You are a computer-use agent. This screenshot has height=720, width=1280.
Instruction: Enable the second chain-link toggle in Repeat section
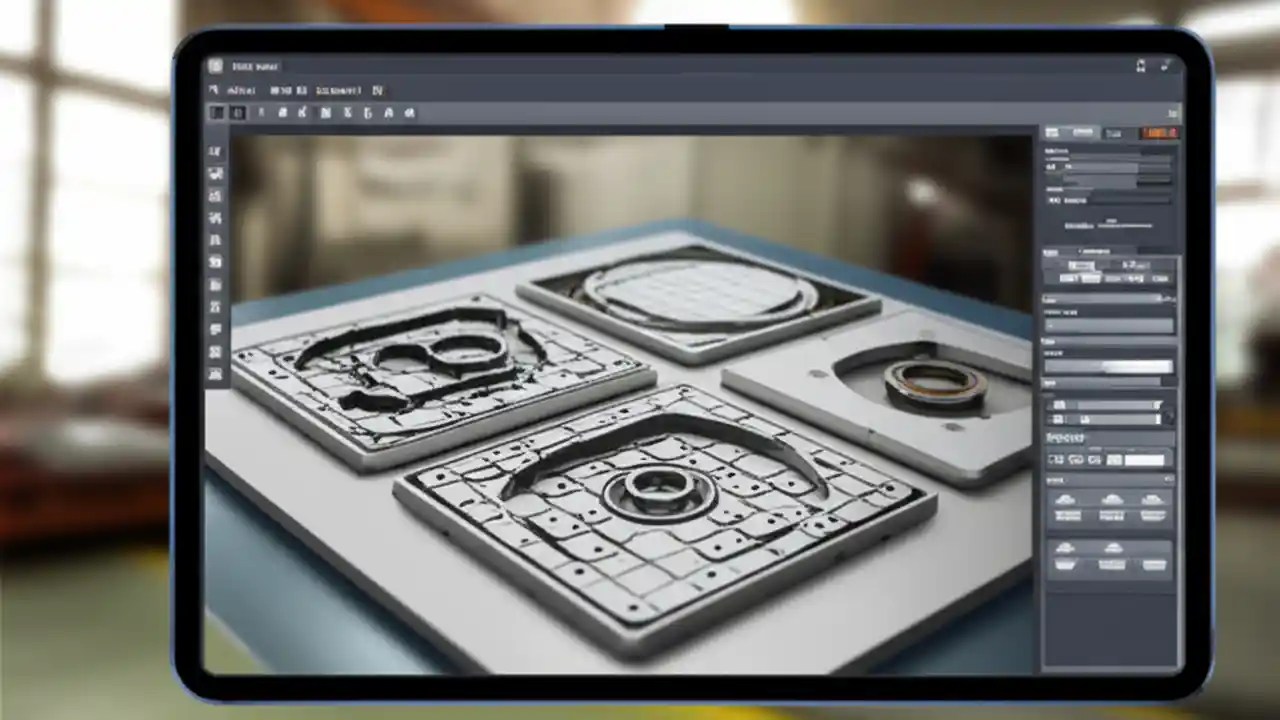tap(1074, 459)
